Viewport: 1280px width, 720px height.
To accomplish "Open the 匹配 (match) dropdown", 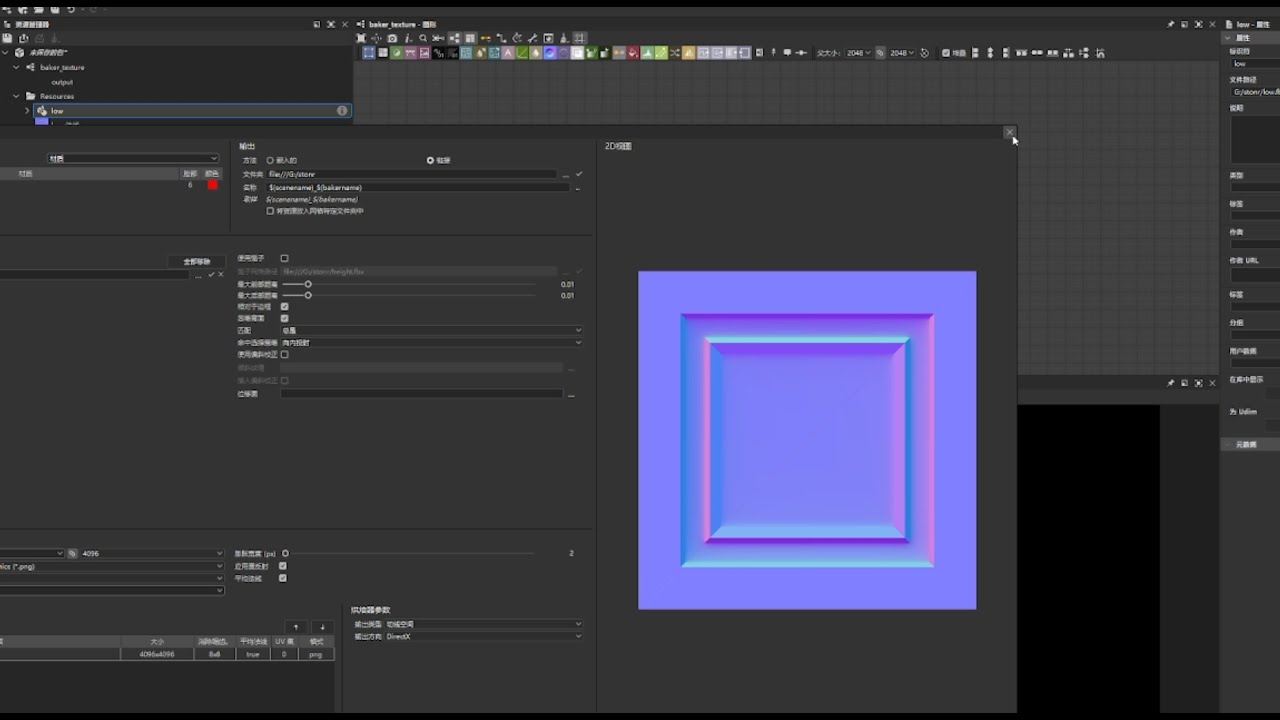I will coord(431,330).
